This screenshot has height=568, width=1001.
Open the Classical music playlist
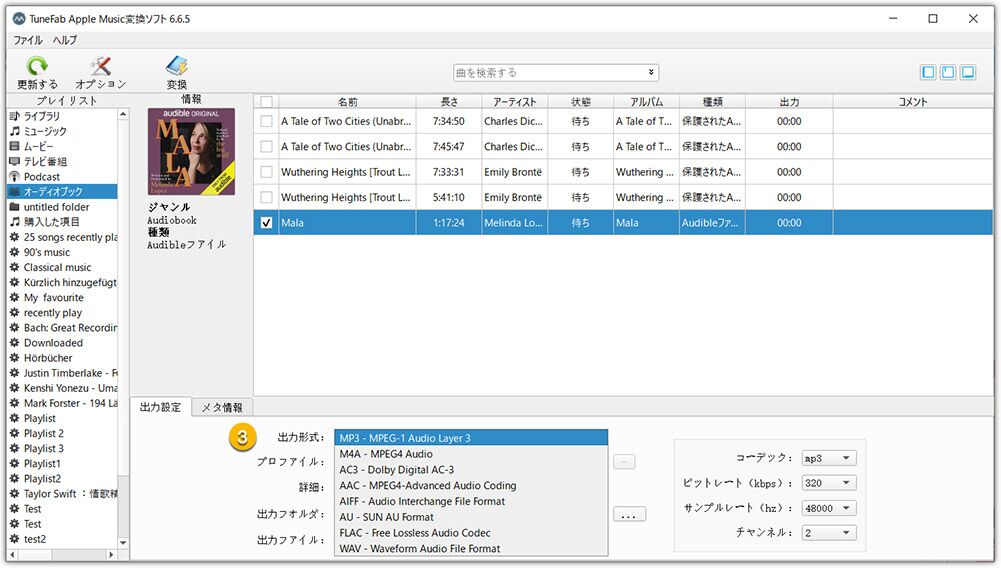(57, 267)
